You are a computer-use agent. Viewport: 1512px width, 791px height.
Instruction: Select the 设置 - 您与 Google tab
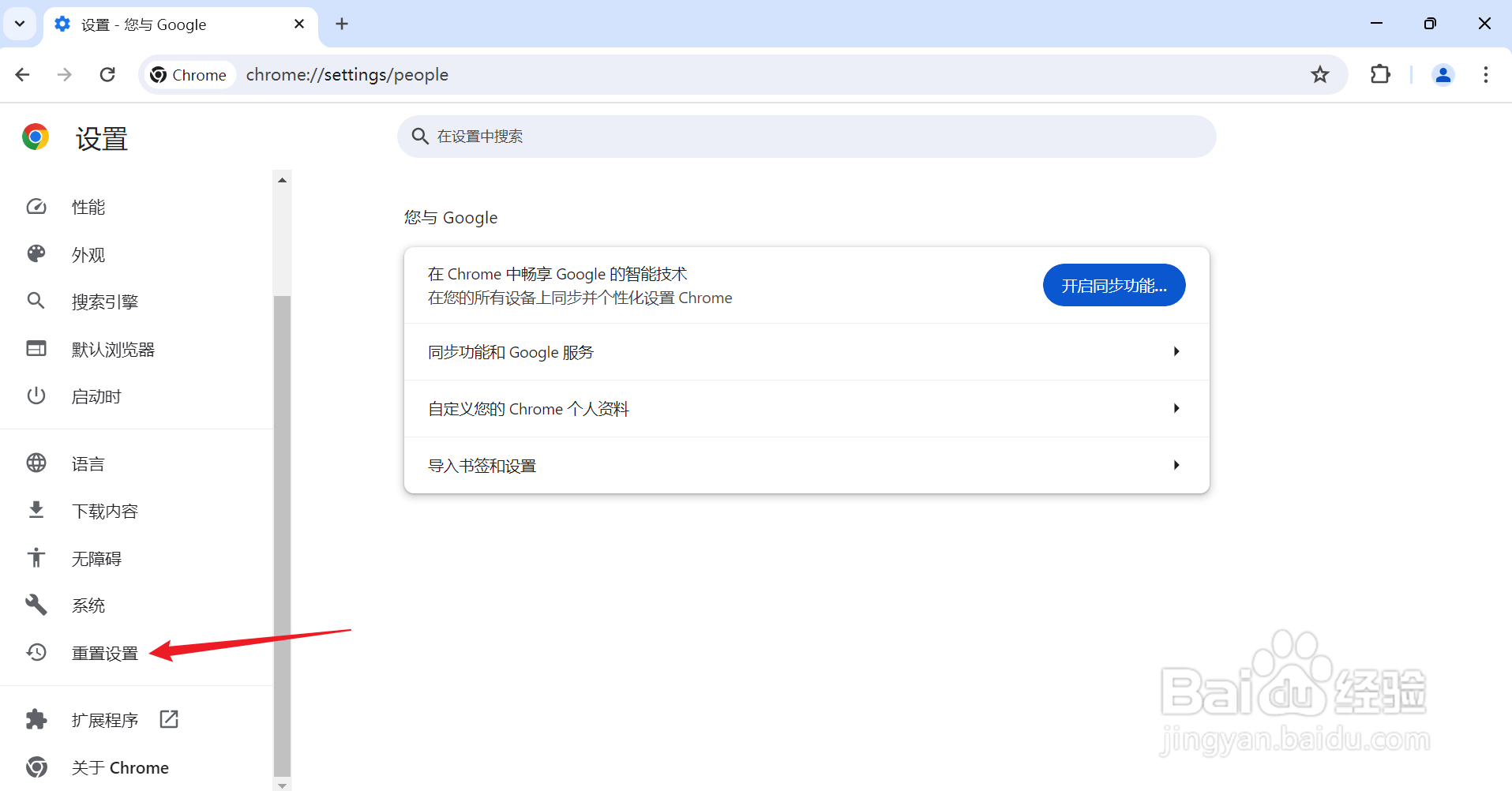pos(182,24)
